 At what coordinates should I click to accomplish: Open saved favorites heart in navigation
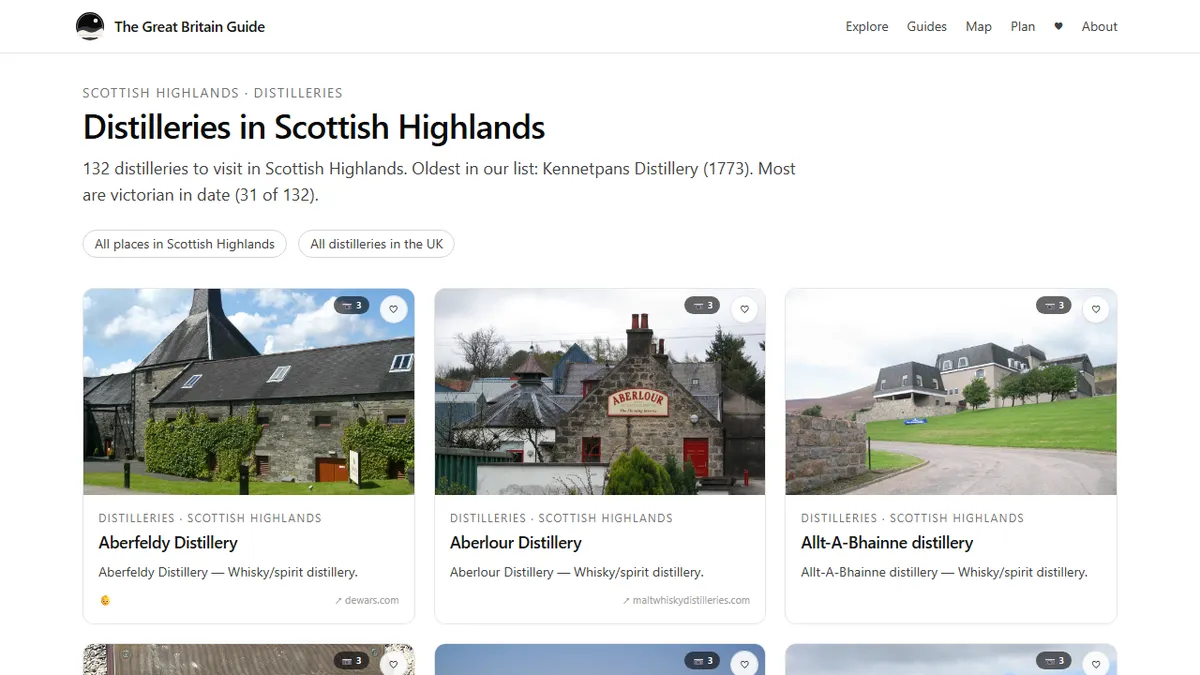(x=1058, y=27)
